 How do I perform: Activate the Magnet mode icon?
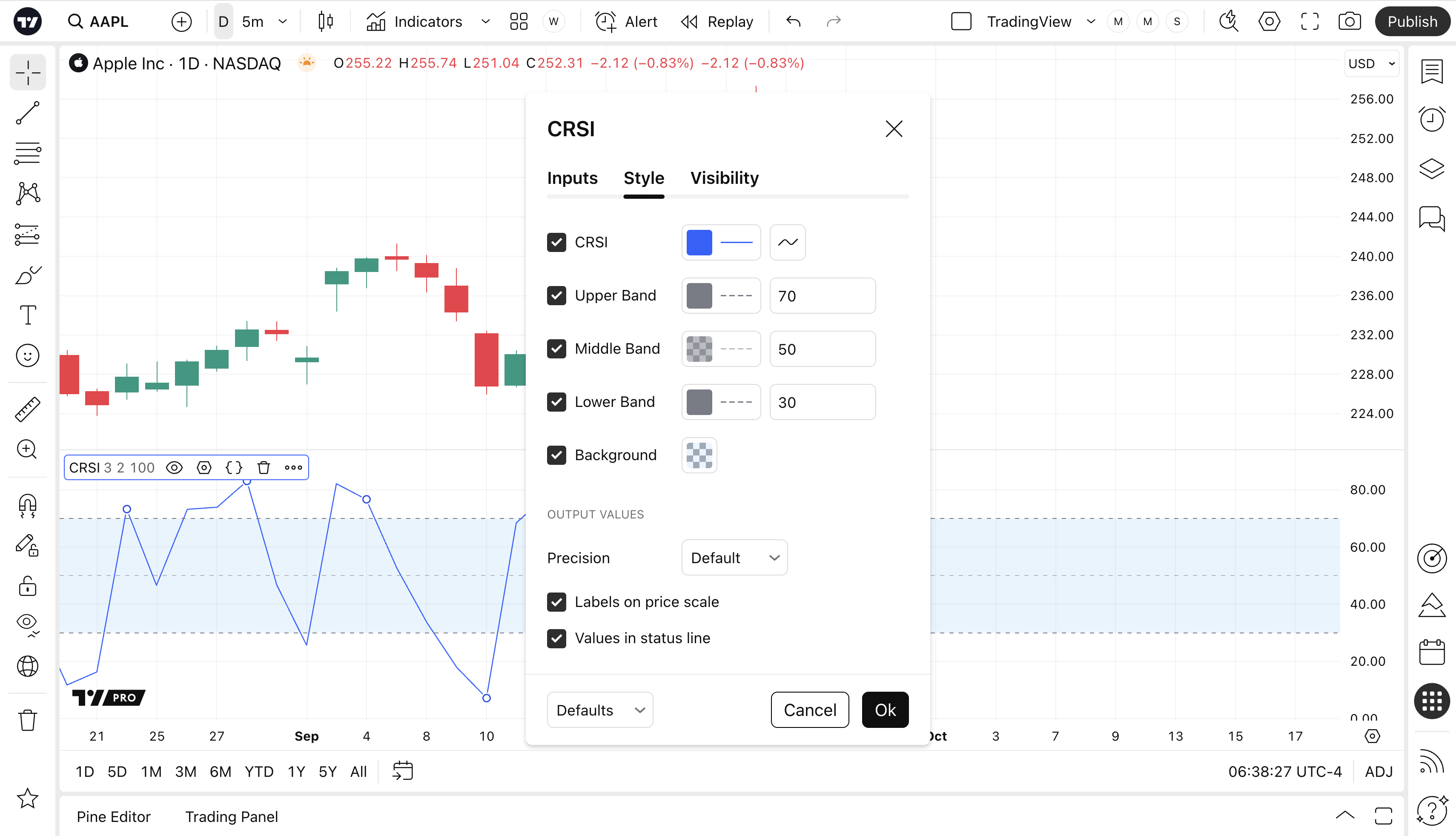point(28,506)
